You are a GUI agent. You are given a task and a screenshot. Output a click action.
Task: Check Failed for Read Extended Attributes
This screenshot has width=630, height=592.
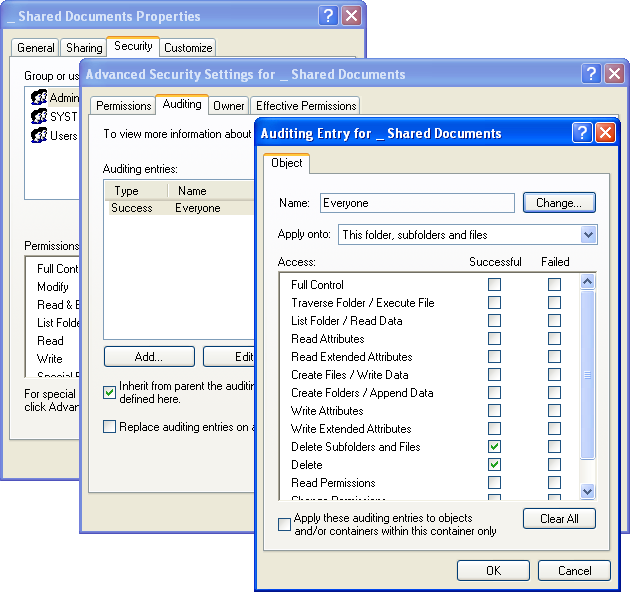(554, 356)
